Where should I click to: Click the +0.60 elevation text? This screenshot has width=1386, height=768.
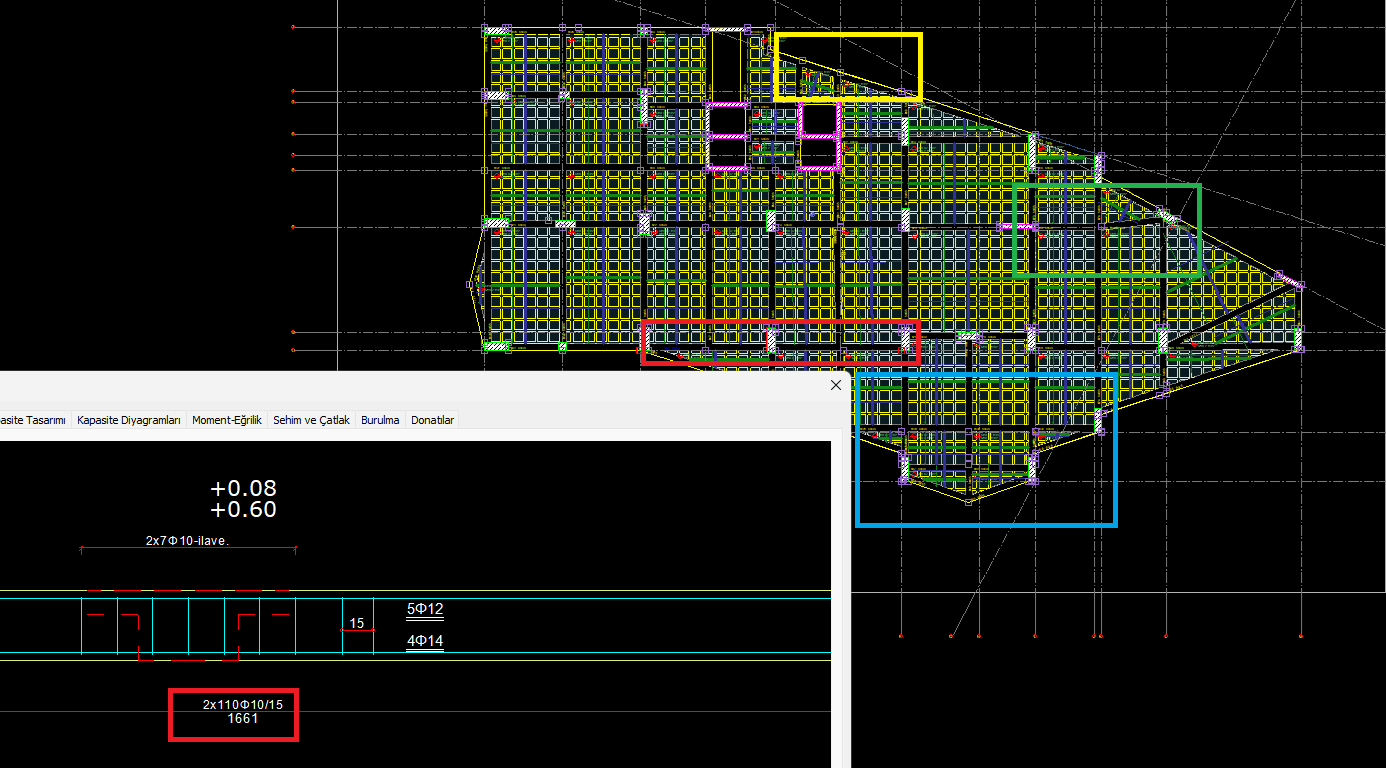243,510
